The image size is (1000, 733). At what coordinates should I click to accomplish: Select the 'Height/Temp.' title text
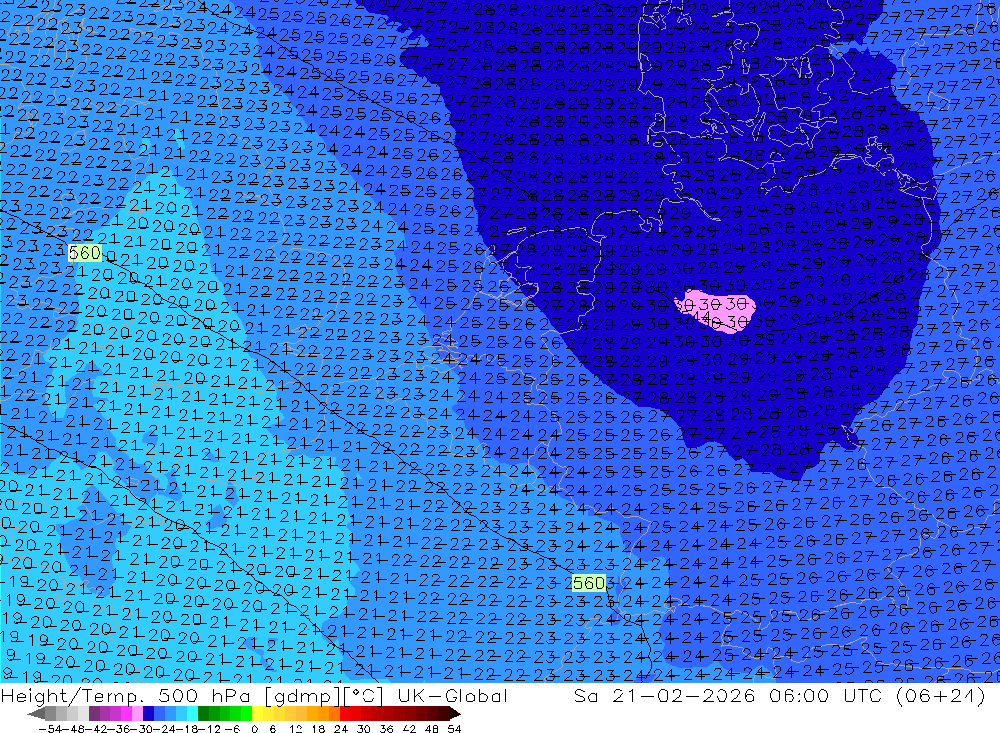pyautogui.click(x=73, y=695)
